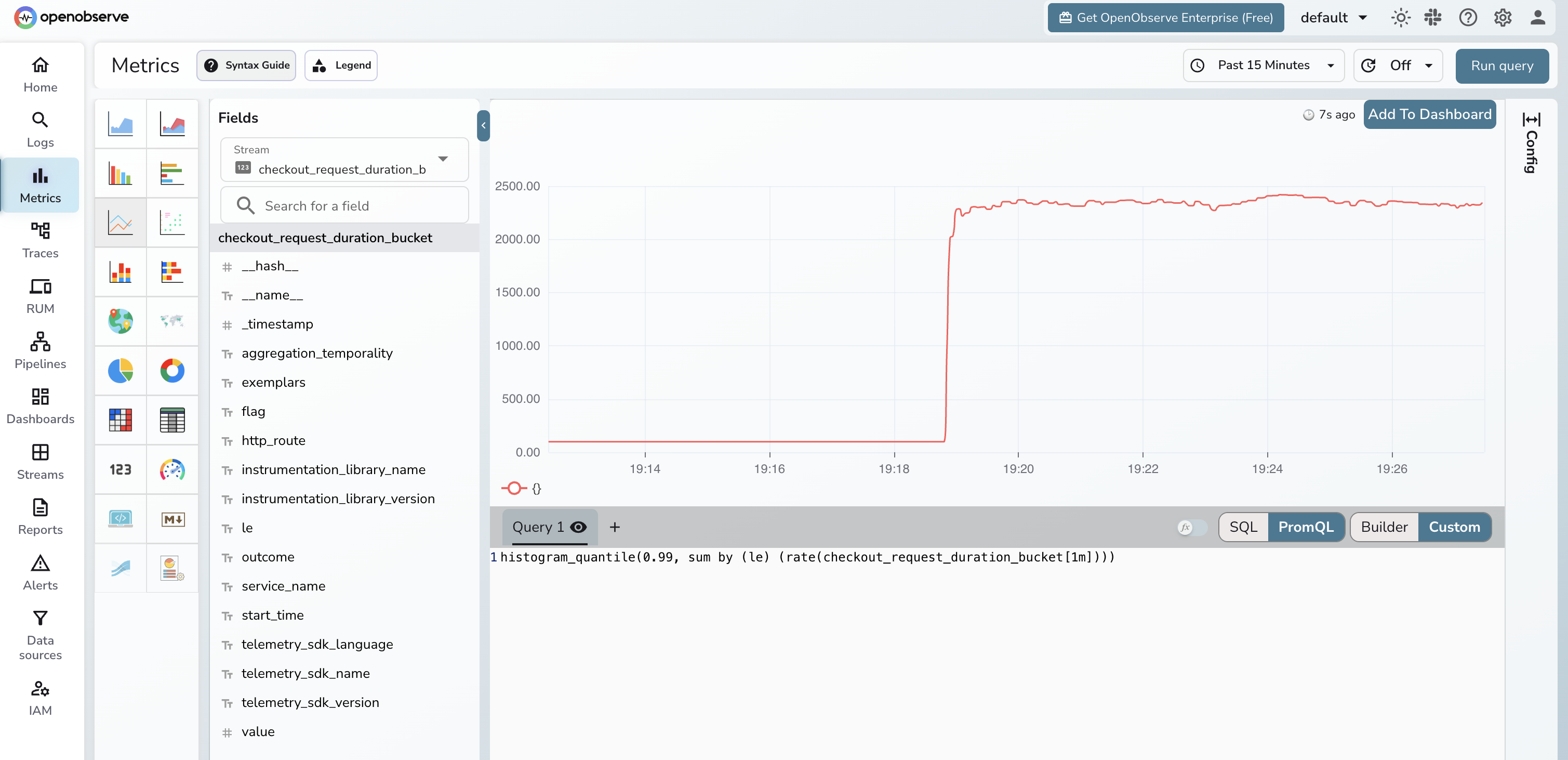The image size is (1568, 760).
Task: Go to Home in sidebar
Action: (40, 74)
